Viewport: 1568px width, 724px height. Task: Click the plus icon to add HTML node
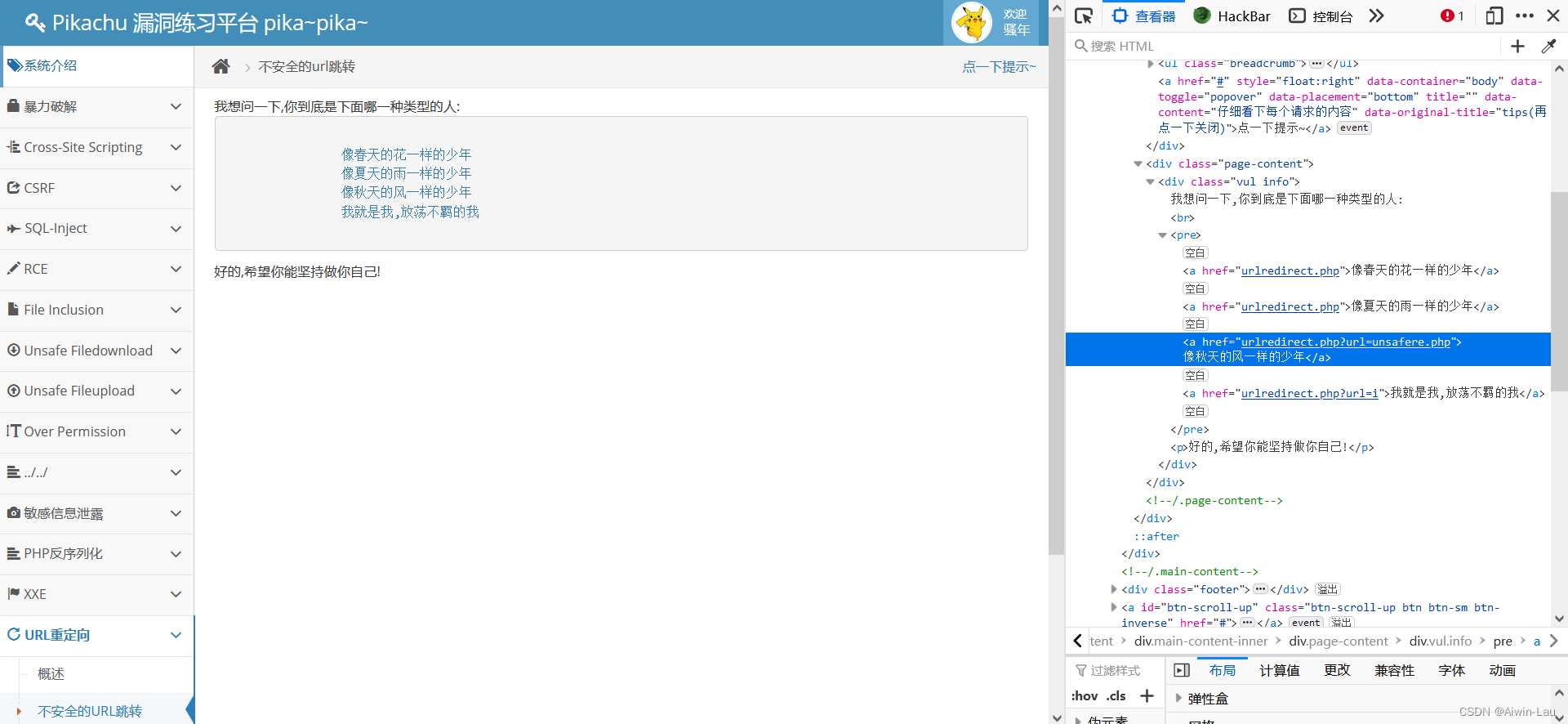(1517, 47)
